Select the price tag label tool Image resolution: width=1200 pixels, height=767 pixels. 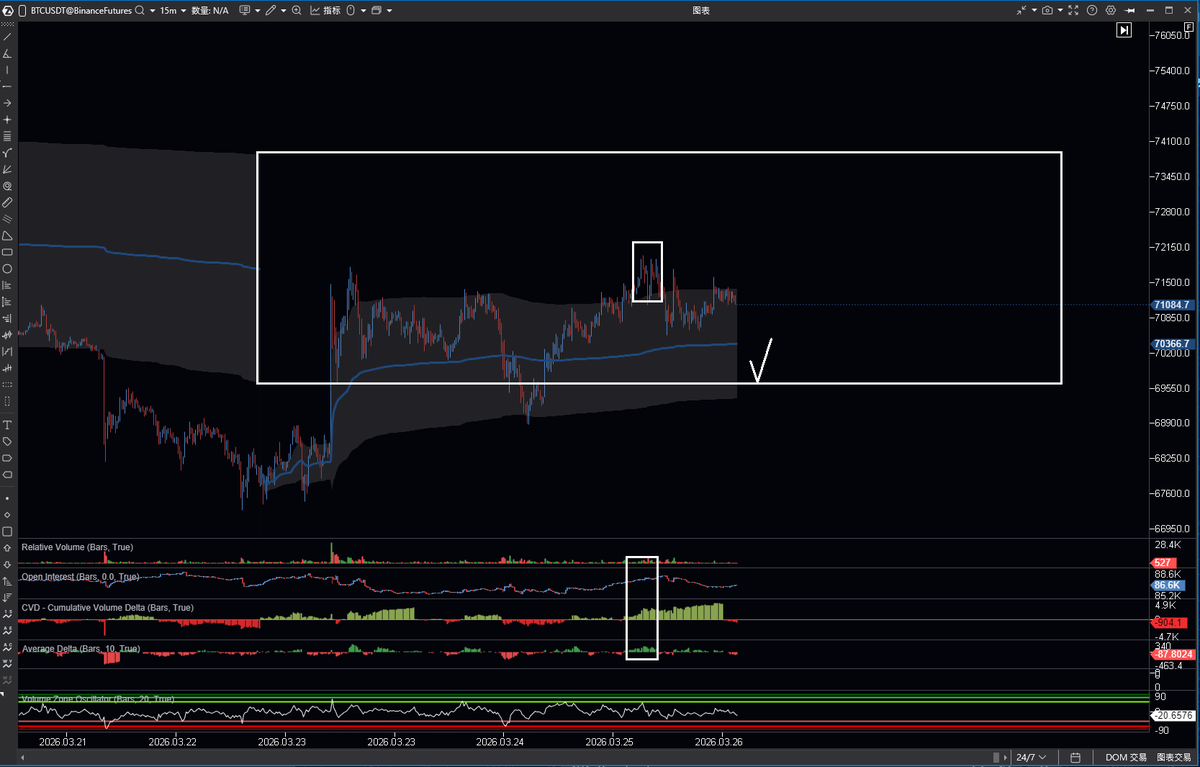(7, 441)
